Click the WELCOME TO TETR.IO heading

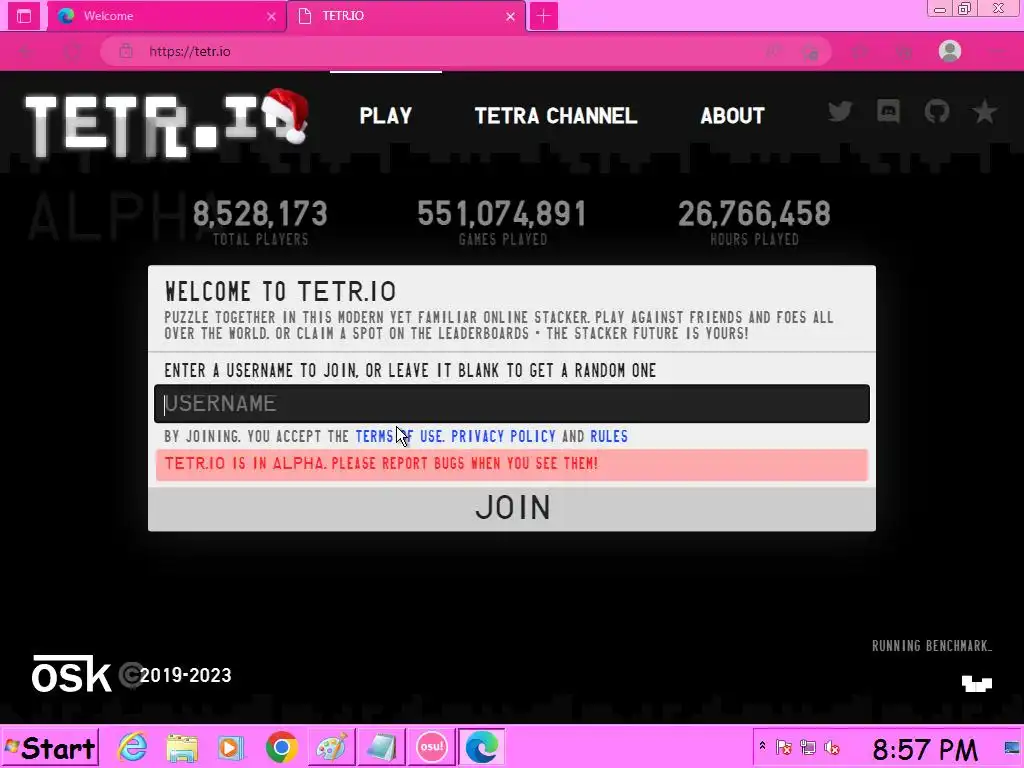click(280, 291)
